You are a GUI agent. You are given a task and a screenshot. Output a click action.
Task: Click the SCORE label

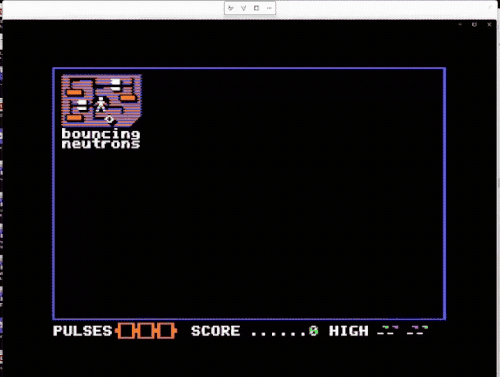pyautogui.click(x=215, y=331)
